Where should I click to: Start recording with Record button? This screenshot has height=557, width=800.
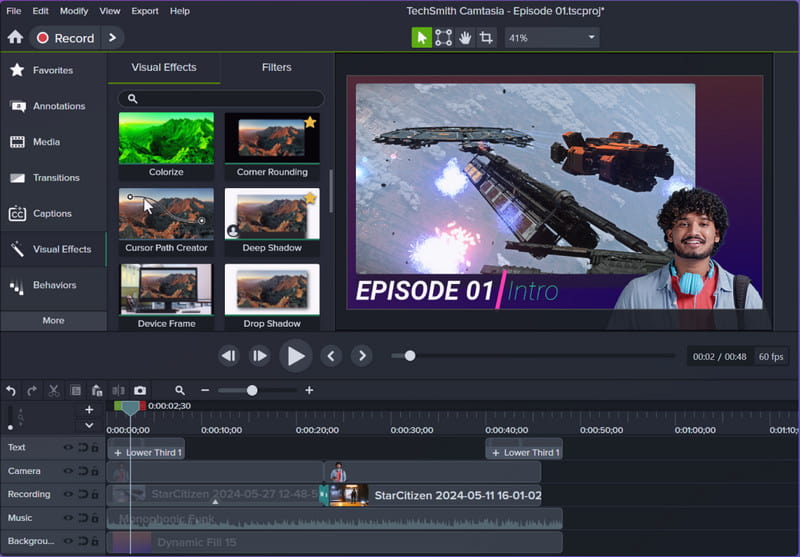66,38
